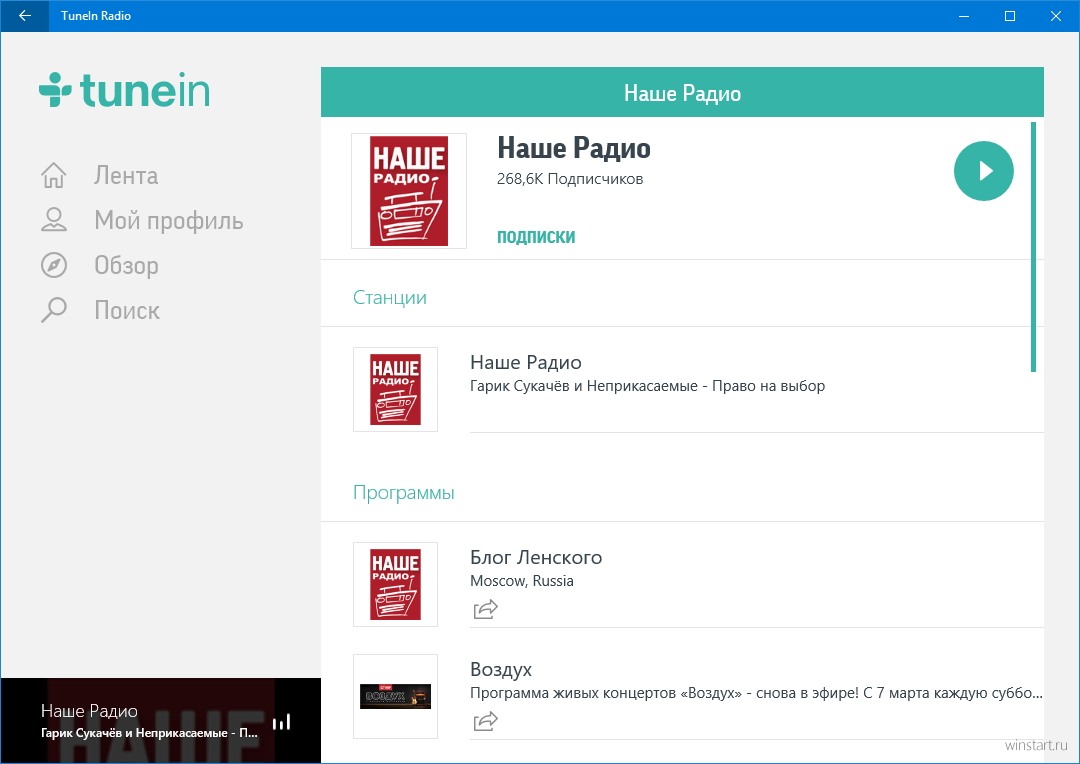Image resolution: width=1080 pixels, height=764 pixels.
Task: Click the vertical scrollbar on the right
Action: tap(1033, 246)
